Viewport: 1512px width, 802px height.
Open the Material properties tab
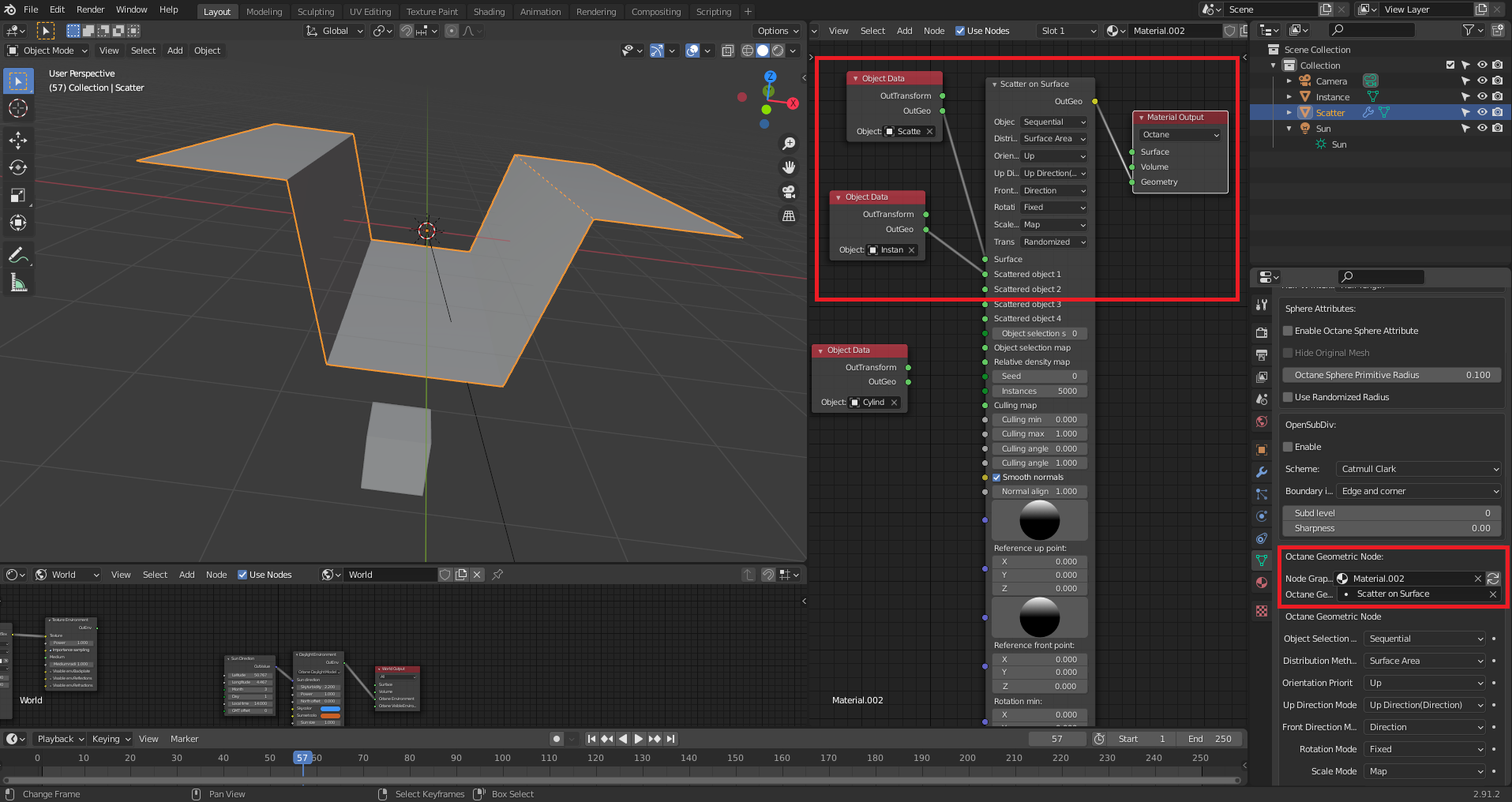pyautogui.click(x=1262, y=583)
